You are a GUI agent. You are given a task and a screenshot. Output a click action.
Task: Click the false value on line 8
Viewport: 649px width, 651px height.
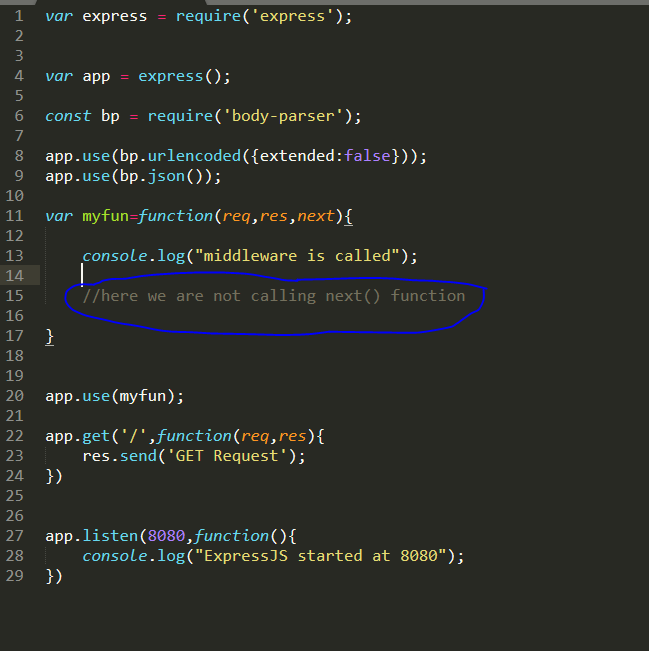[x=367, y=156]
